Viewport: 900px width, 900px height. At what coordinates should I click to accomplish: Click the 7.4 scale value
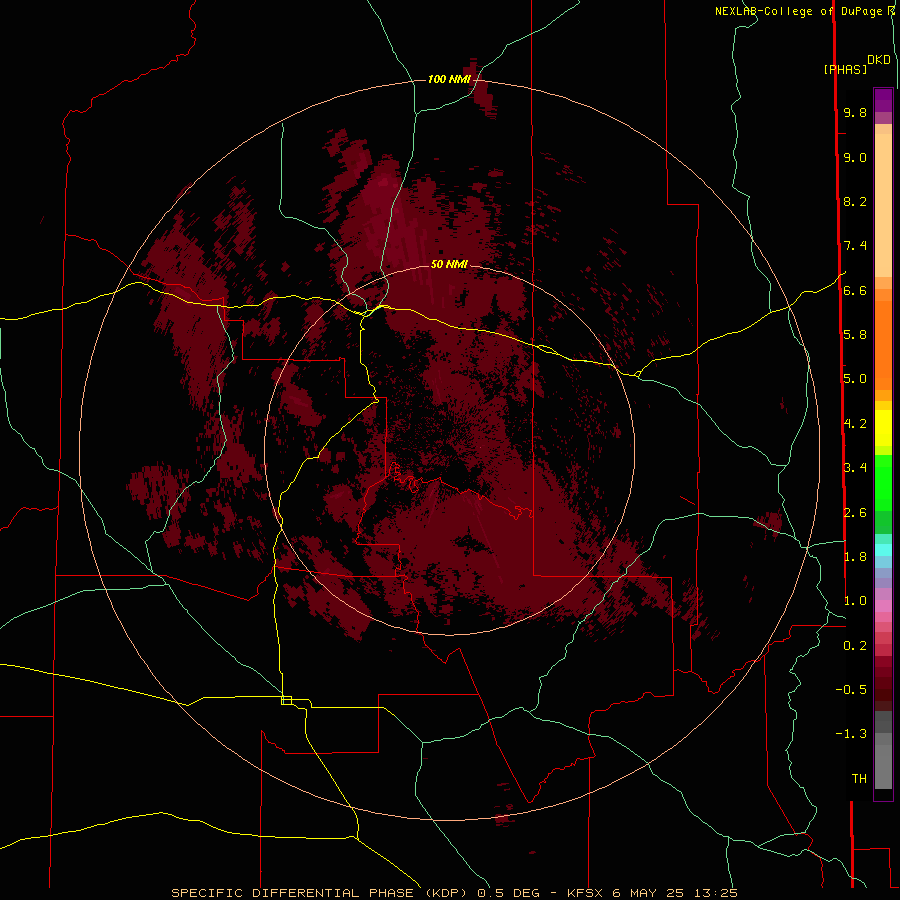click(x=855, y=246)
